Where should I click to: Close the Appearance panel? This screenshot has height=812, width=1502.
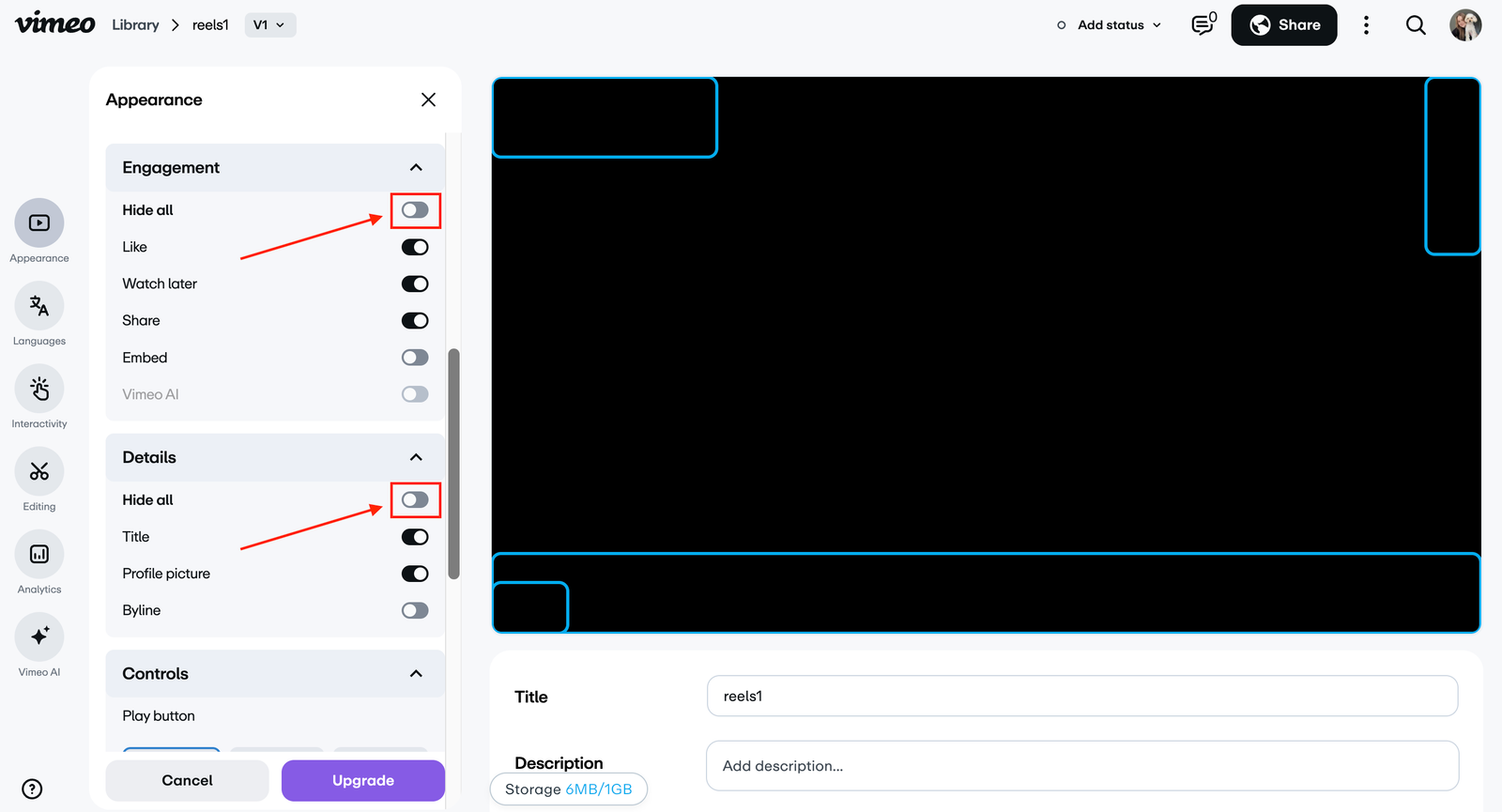428,100
